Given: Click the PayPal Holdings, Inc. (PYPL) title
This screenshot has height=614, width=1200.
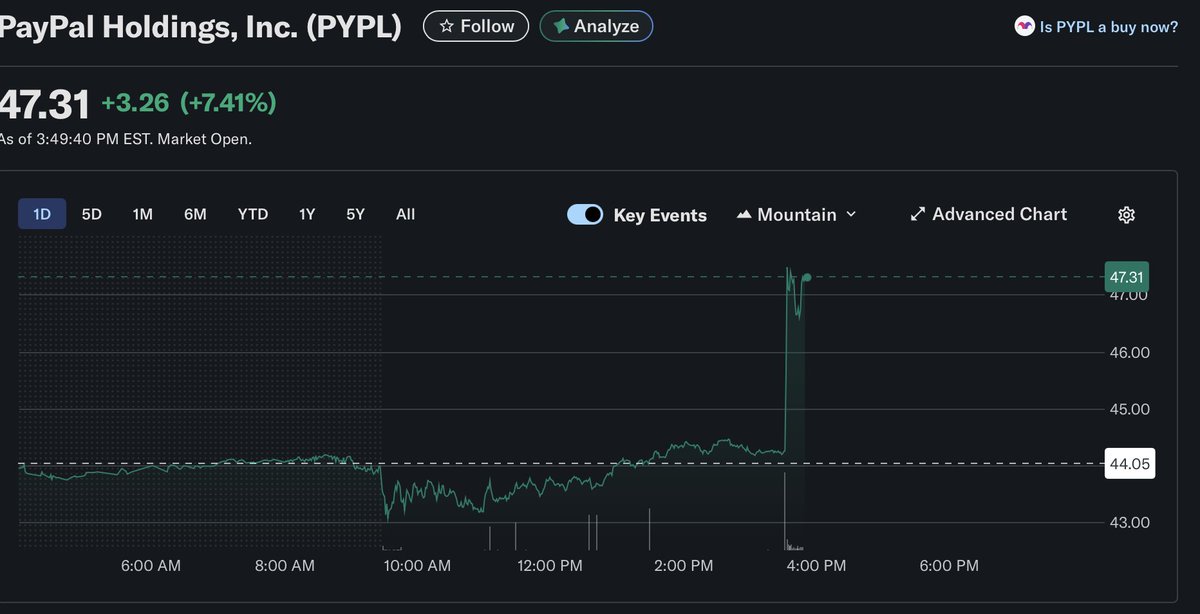Looking at the screenshot, I should pyautogui.click(x=200, y=27).
